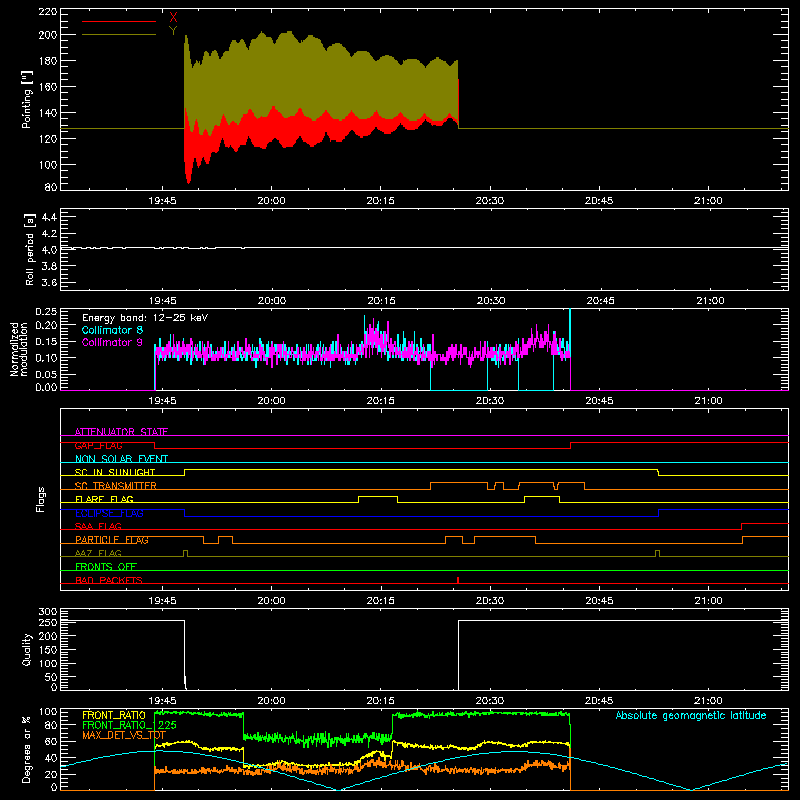800x800 pixels.
Task: Click the 300 value on the Quality axis
Action: [48, 612]
